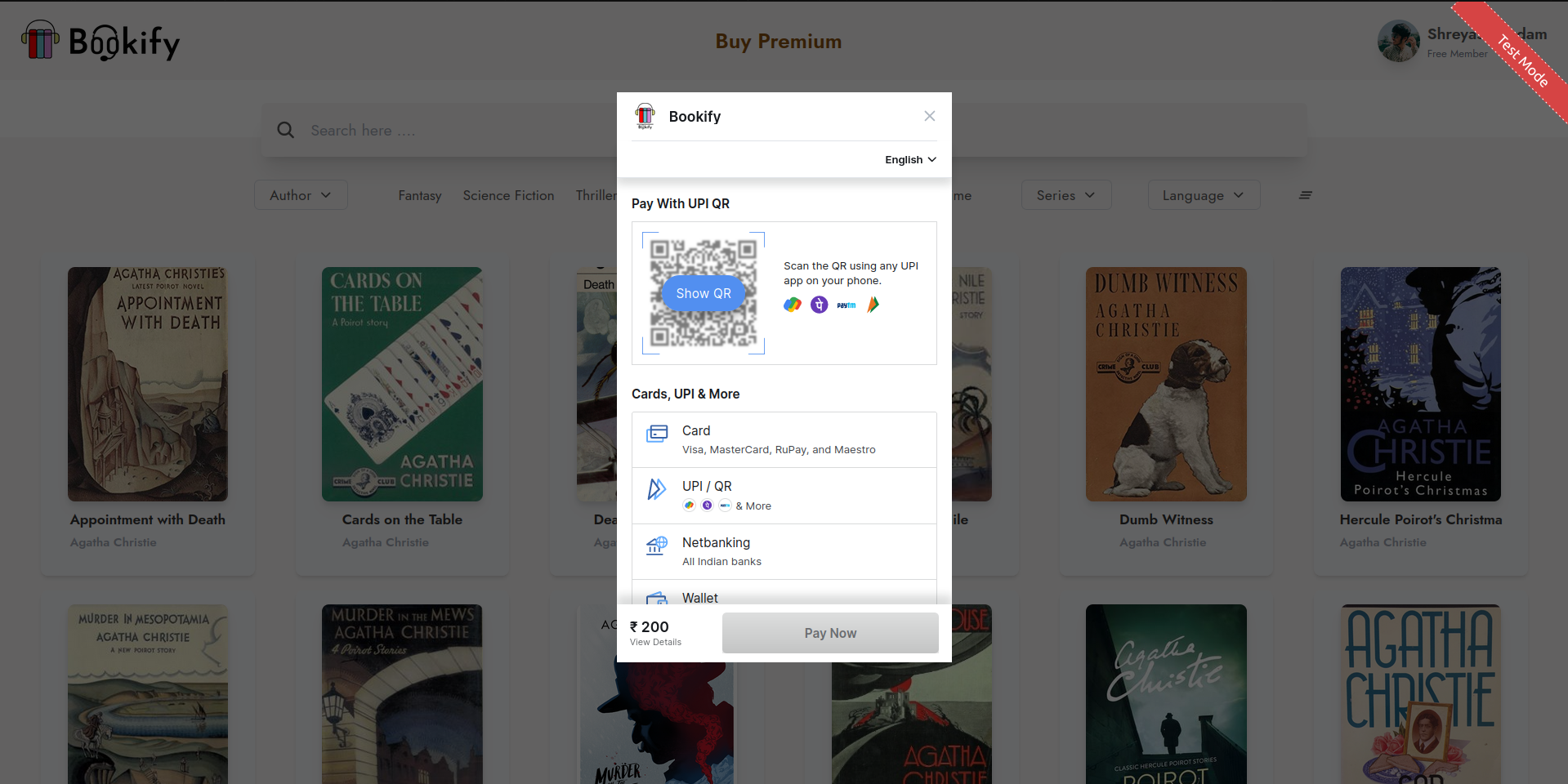Click the credit card icon
1568x784 pixels.
(x=657, y=433)
